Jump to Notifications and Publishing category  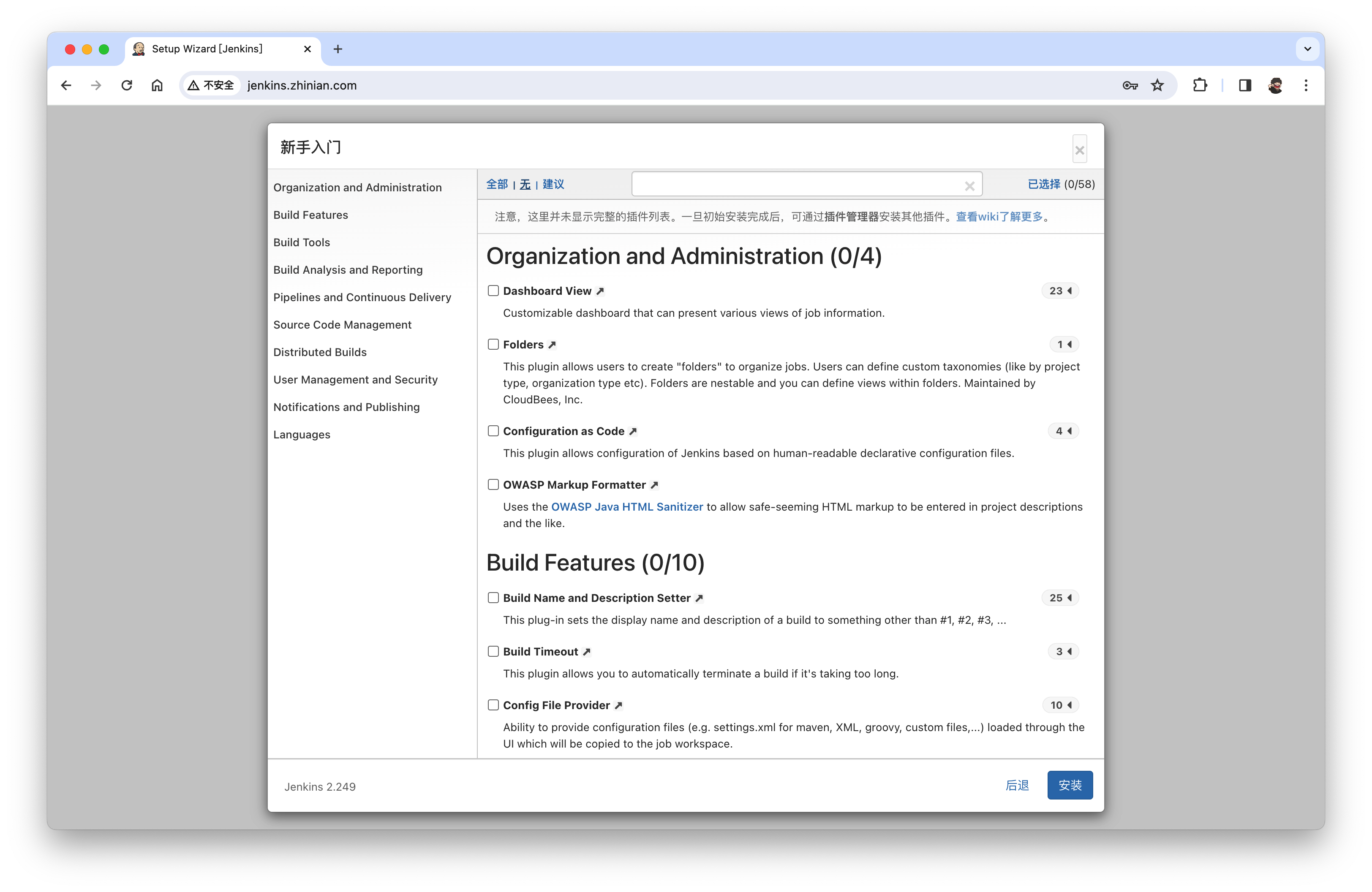click(346, 408)
